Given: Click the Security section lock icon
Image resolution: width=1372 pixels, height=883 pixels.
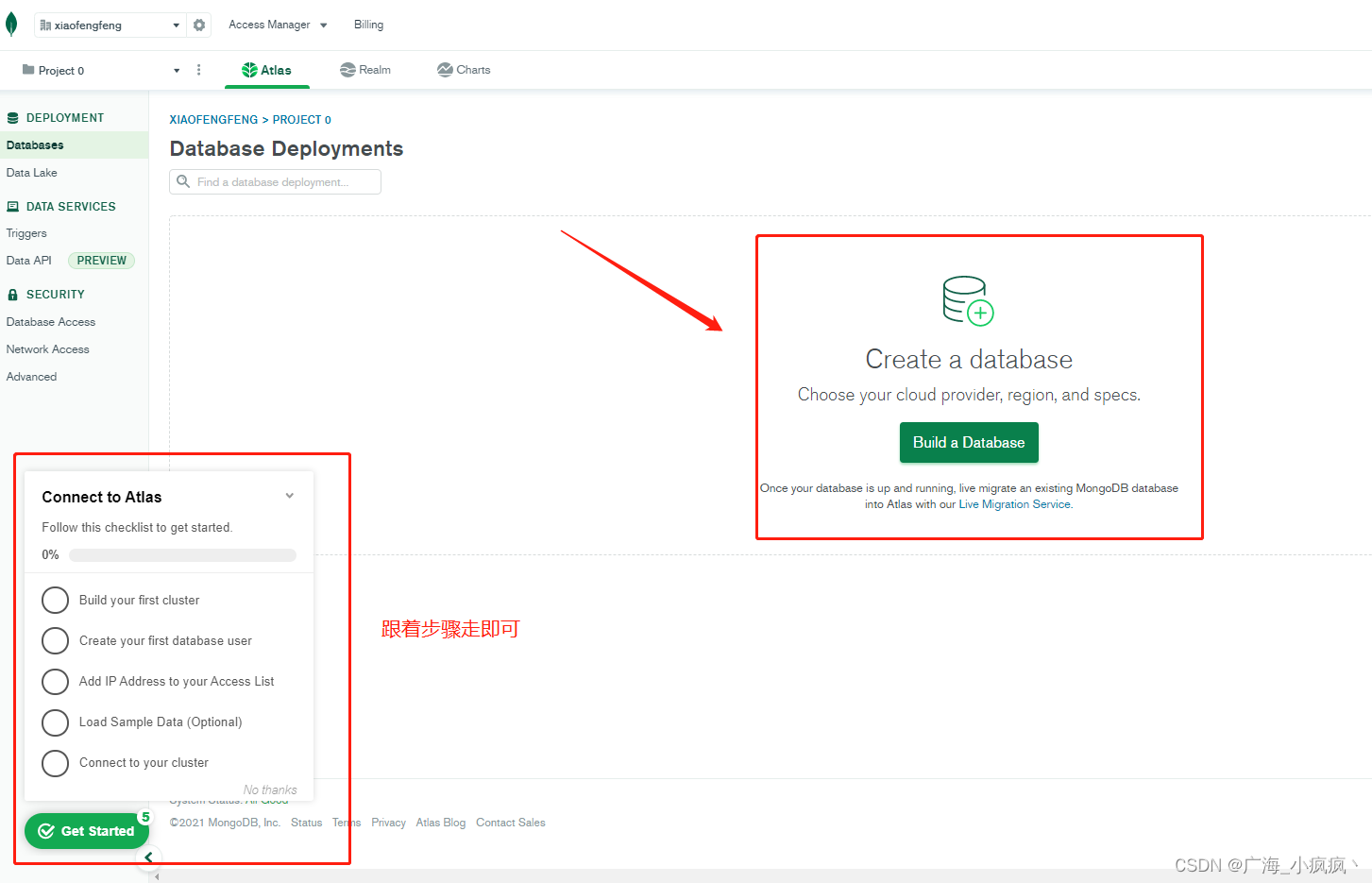Looking at the screenshot, I should tap(12, 295).
